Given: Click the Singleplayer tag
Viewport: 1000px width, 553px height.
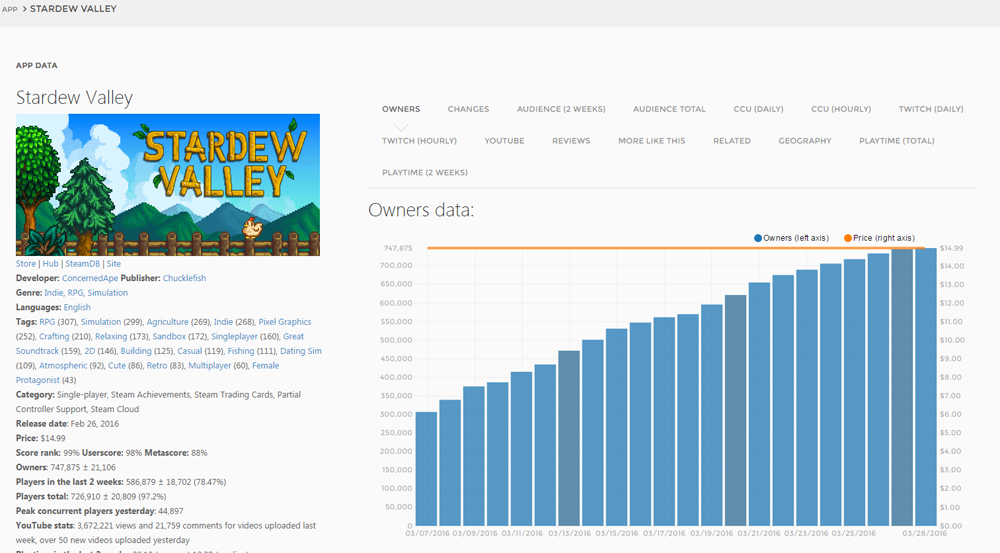Looking at the screenshot, I should click(234, 337).
